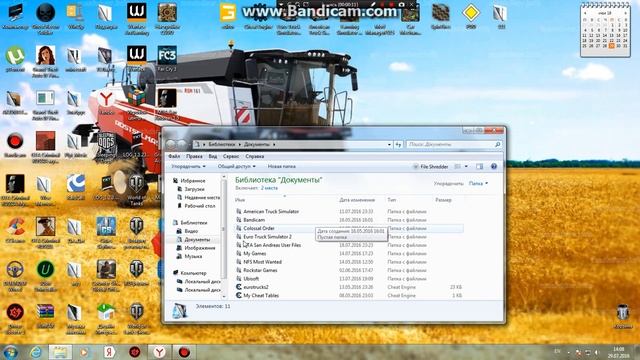Select Видео under Библиотеки
640x360 pixels.
[x=191, y=231]
